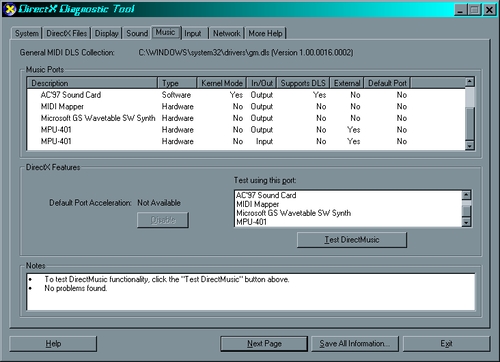
Task: Click the Software type cell for AC'97
Action: (x=176, y=95)
